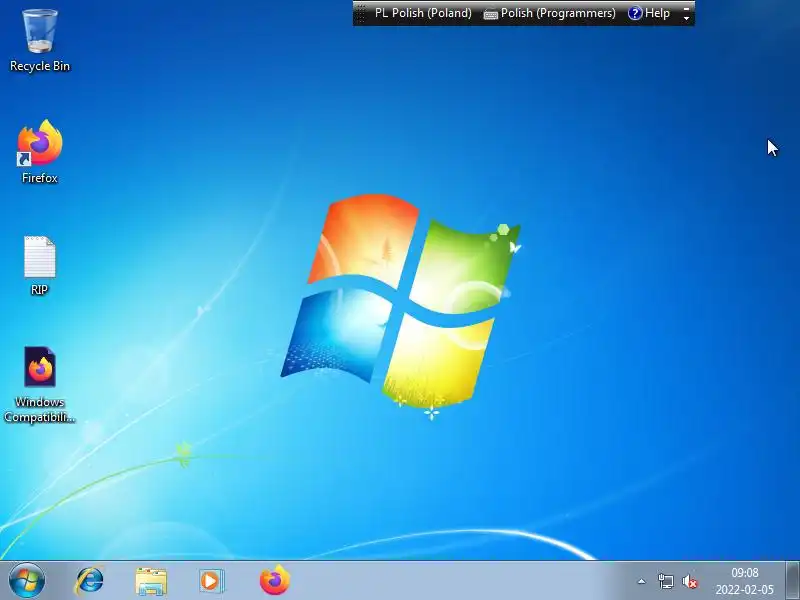Viewport: 800px width, 600px height.
Task: Open the network status tray icon
Action: [666, 581]
